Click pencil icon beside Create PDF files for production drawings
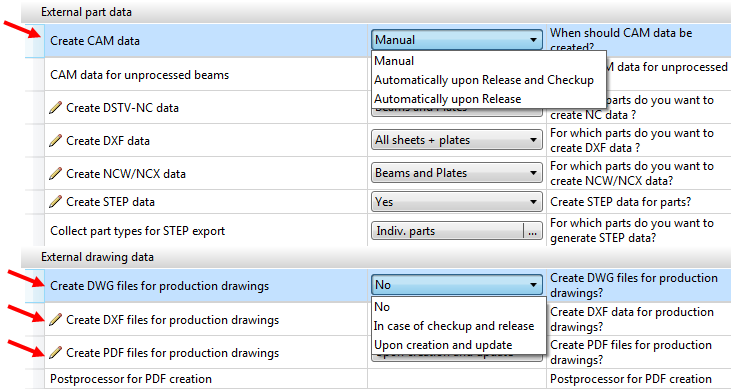The width and height of the screenshot is (734, 390). [x=55, y=353]
